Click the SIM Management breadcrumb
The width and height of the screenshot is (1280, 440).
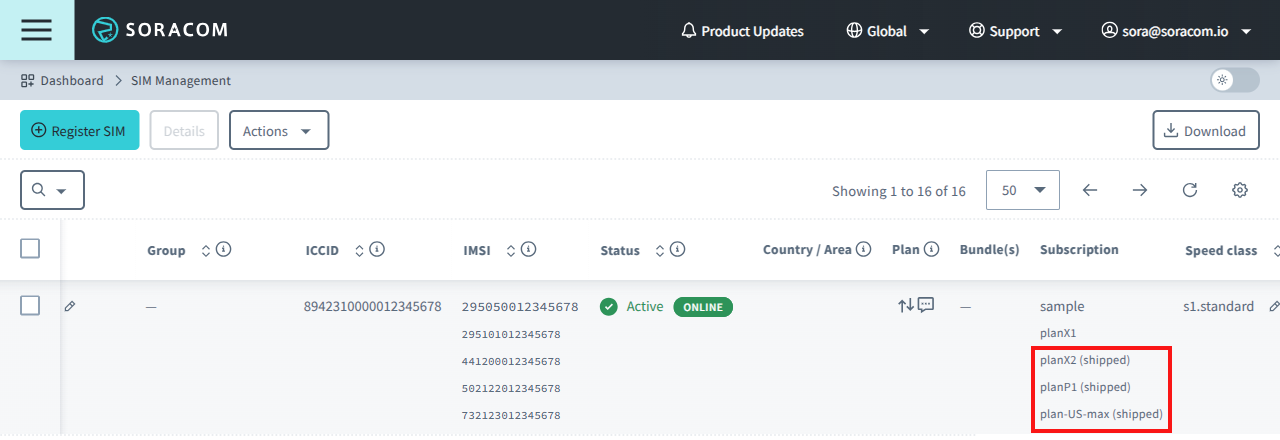coord(181,80)
